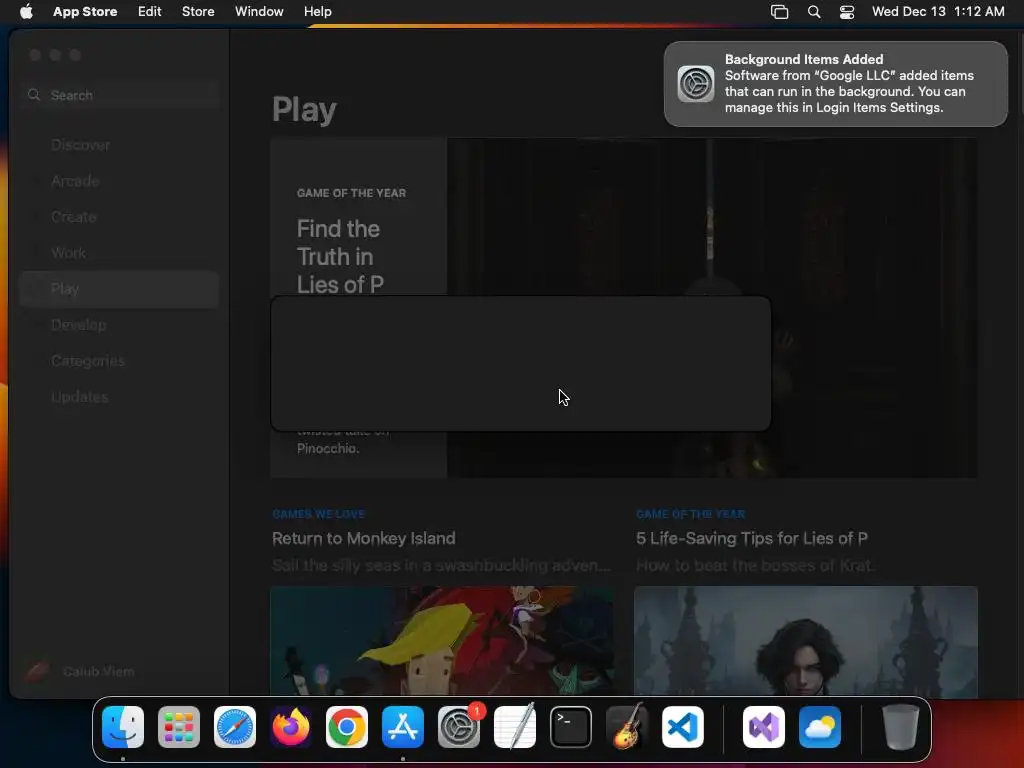Image resolution: width=1024 pixels, height=768 pixels.
Task: Open Finder from the Dock
Action: coord(123,727)
